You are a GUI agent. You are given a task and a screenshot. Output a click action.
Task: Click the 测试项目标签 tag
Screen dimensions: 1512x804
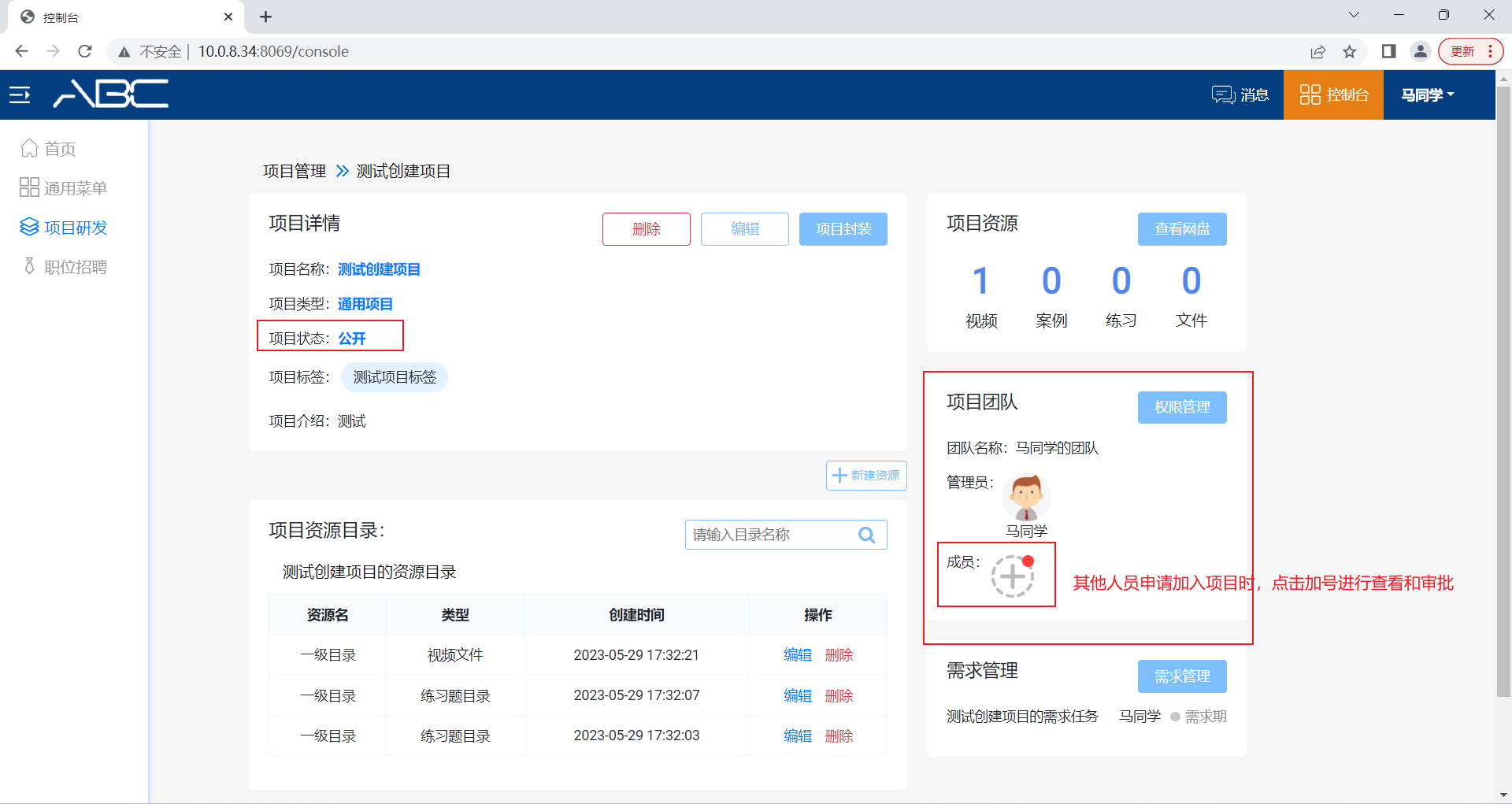point(395,377)
